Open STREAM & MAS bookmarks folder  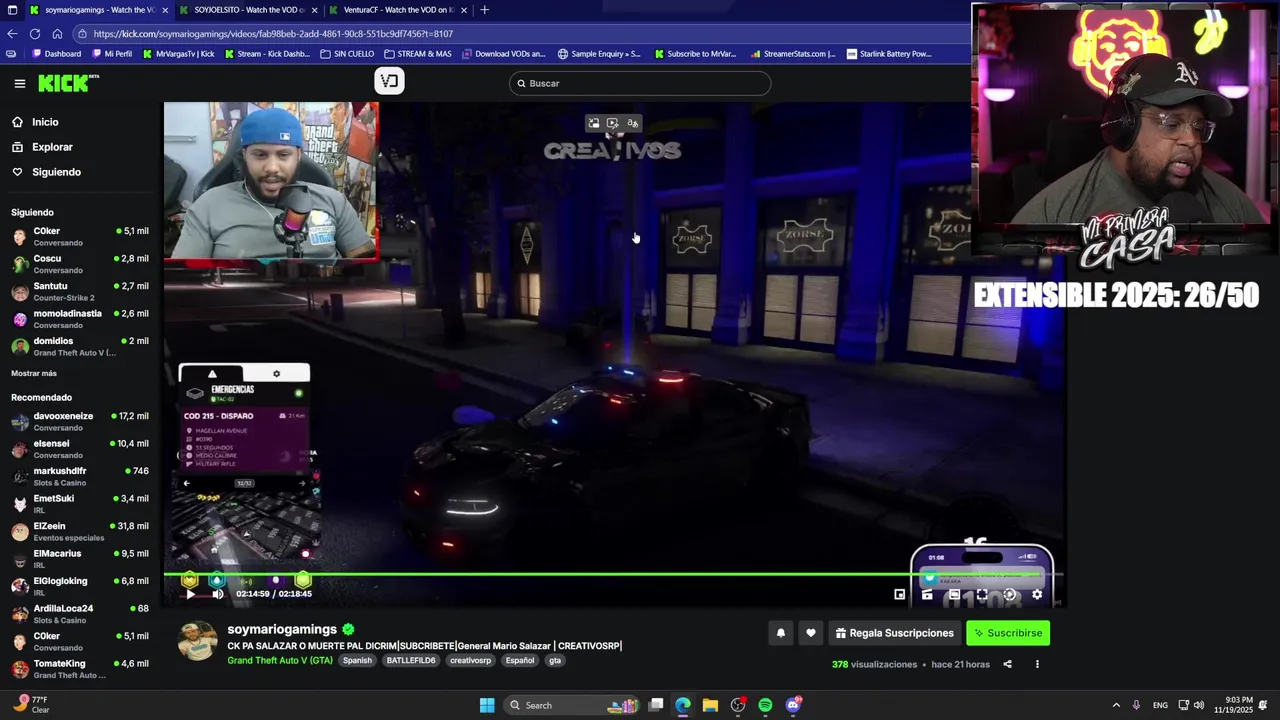coord(417,54)
